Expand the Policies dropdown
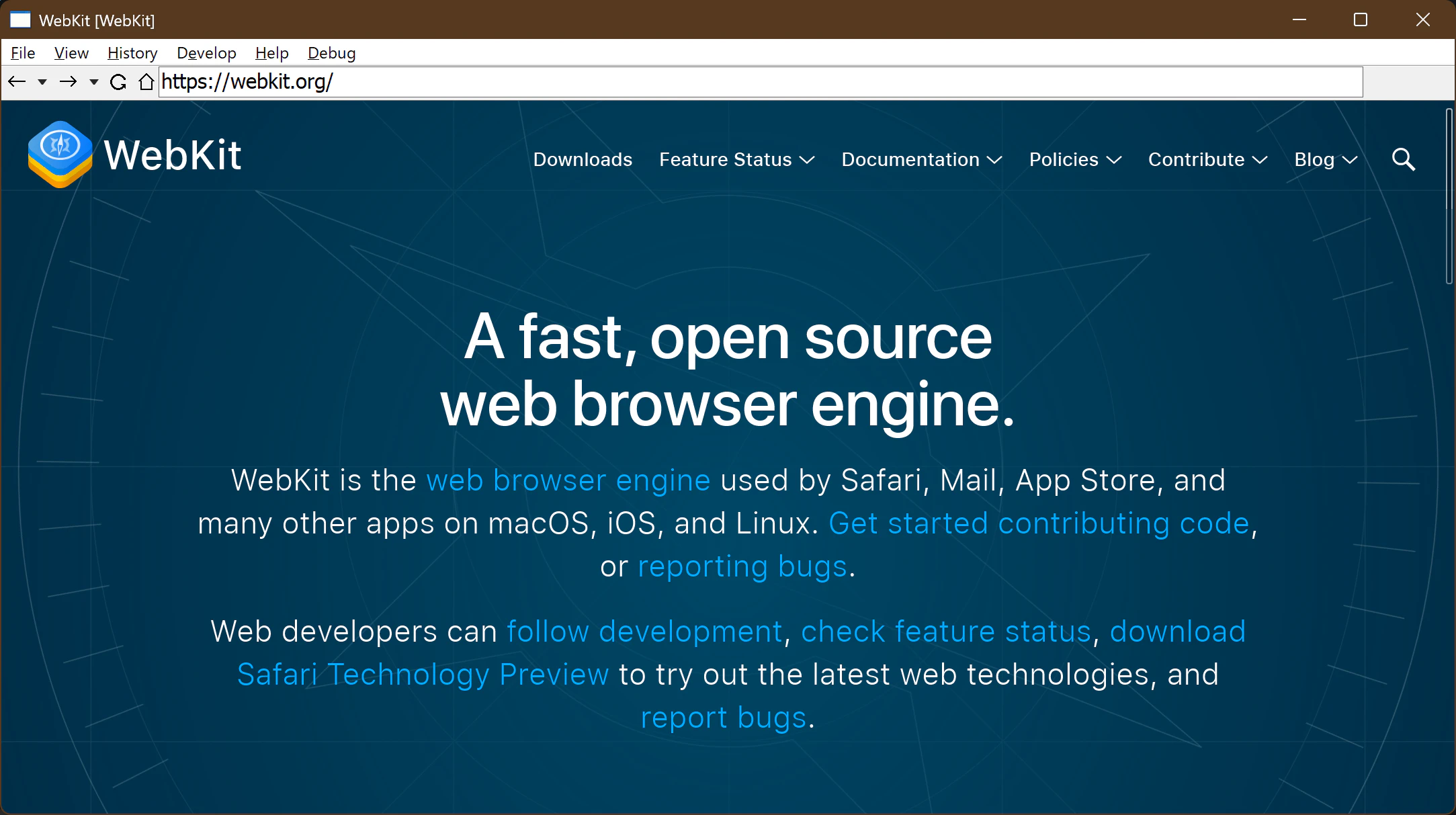The image size is (1456, 815). click(1075, 159)
